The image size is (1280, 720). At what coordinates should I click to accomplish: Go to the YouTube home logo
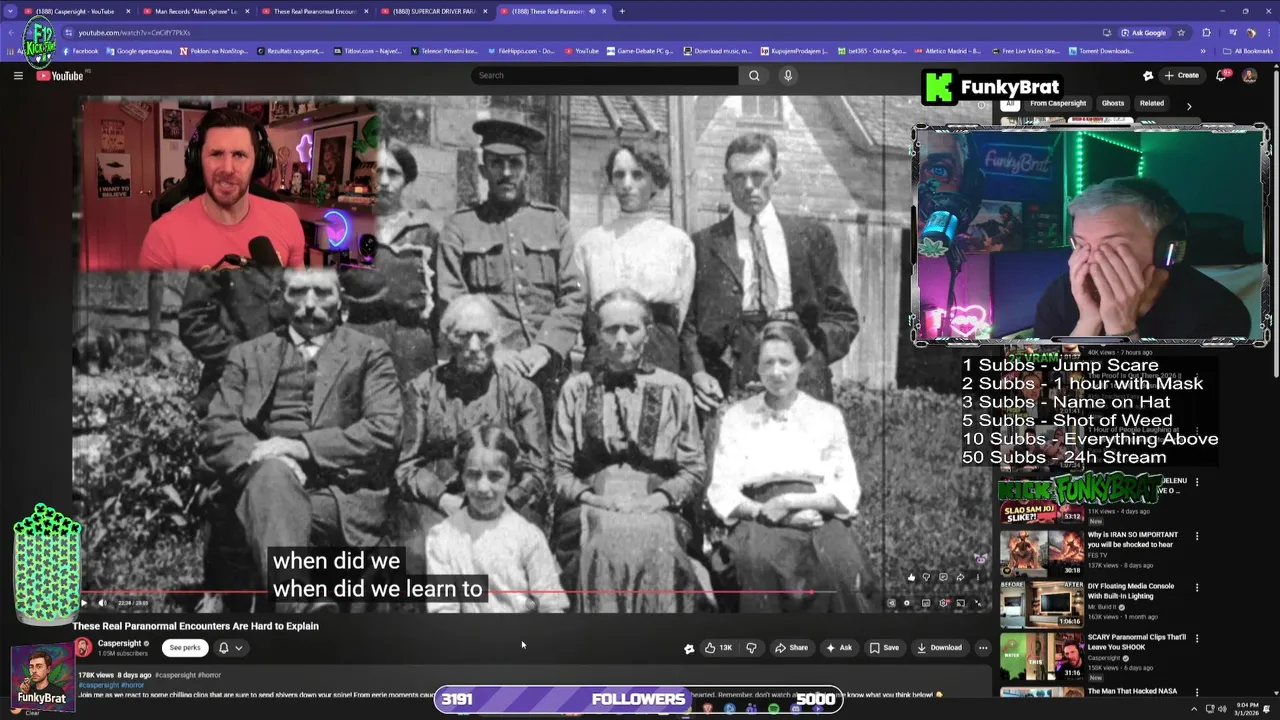point(60,76)
